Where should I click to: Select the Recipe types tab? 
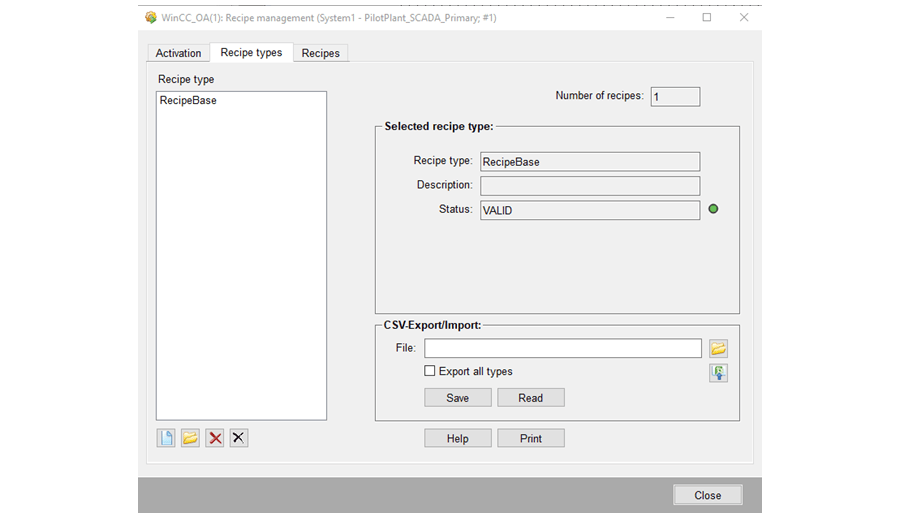(x=251, y=52)
